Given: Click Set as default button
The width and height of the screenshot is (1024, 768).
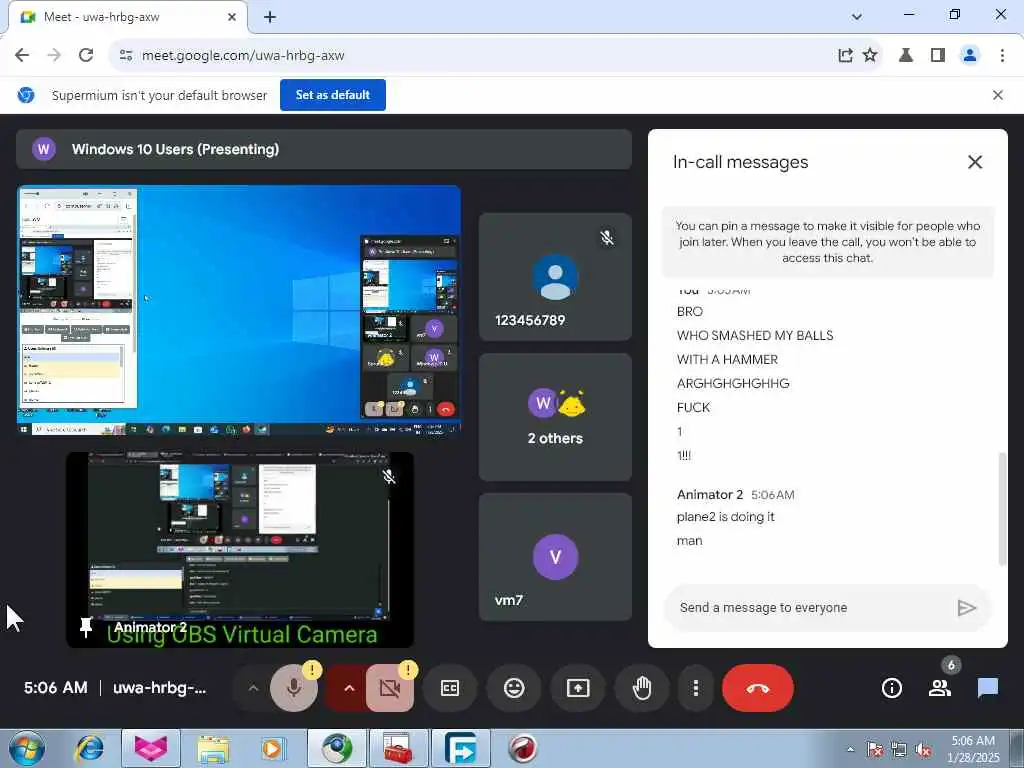Looking at the screenshot, I should tap(333, 95).
